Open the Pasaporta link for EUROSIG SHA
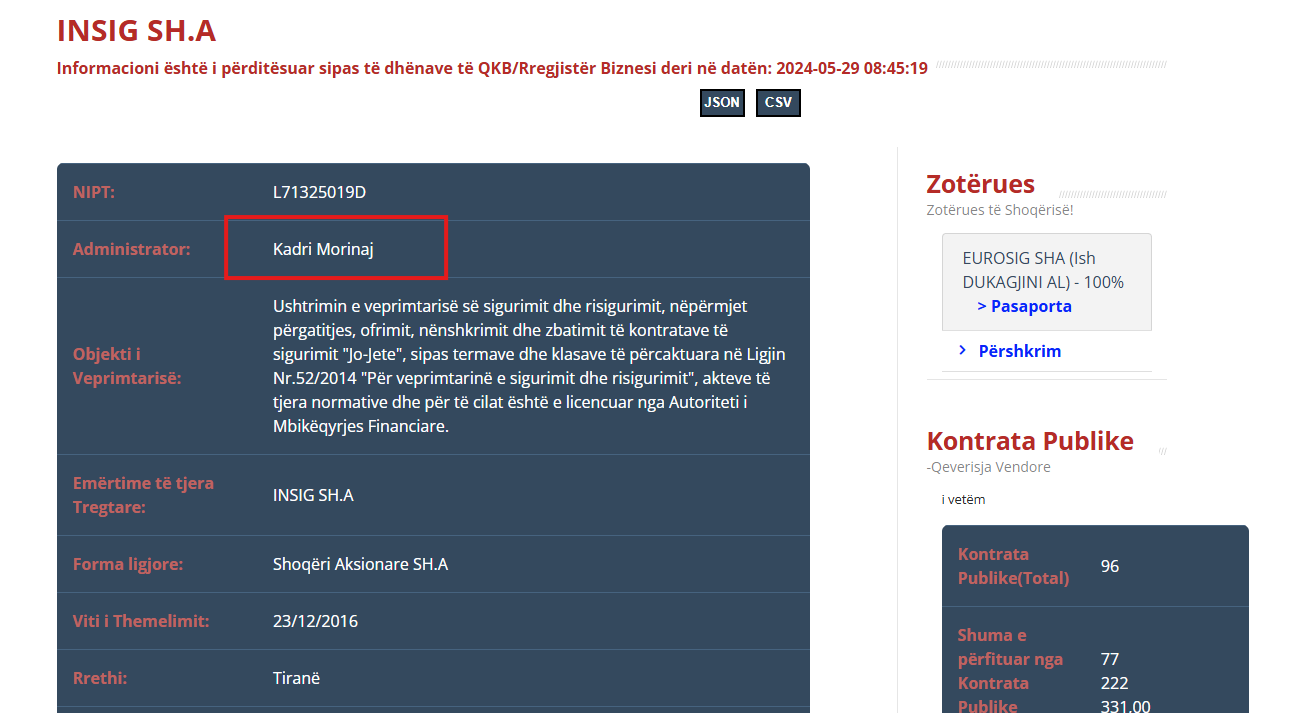This screenshot has width=1299, height=713. pyautogui.click(x=1024, y=306)
